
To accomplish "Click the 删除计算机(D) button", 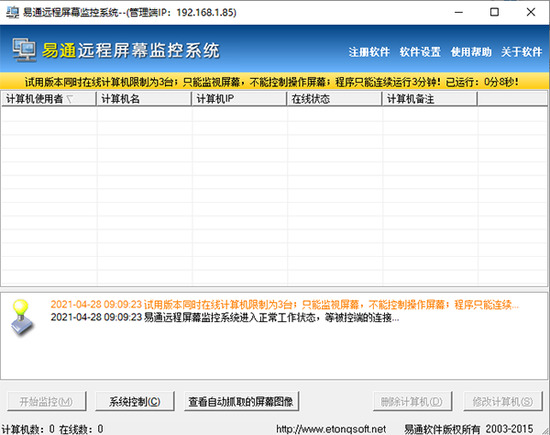I will click(412, 401).
